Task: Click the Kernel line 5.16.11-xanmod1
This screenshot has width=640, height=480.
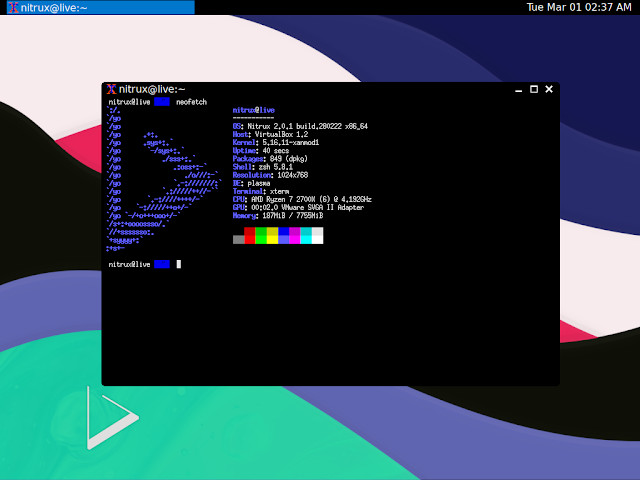Action: pyautogui.click(x=276, y=142)
